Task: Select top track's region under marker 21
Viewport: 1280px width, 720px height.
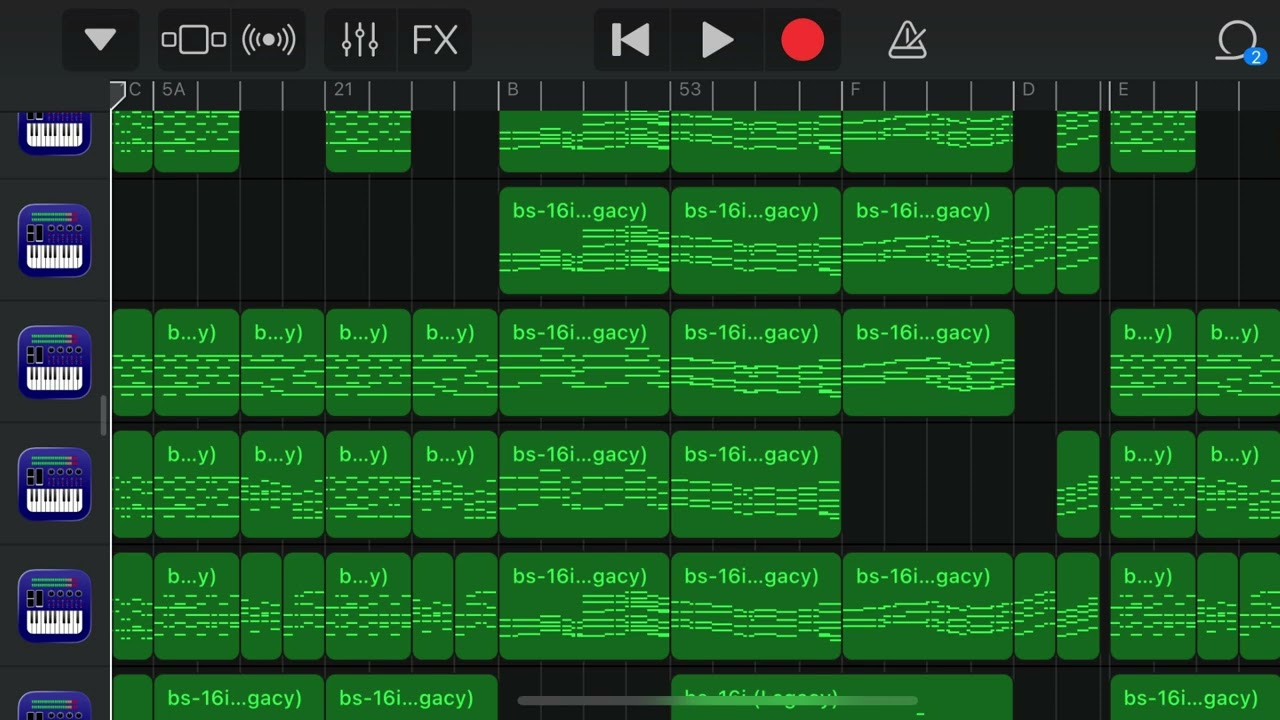Action: tap(368, 141)
